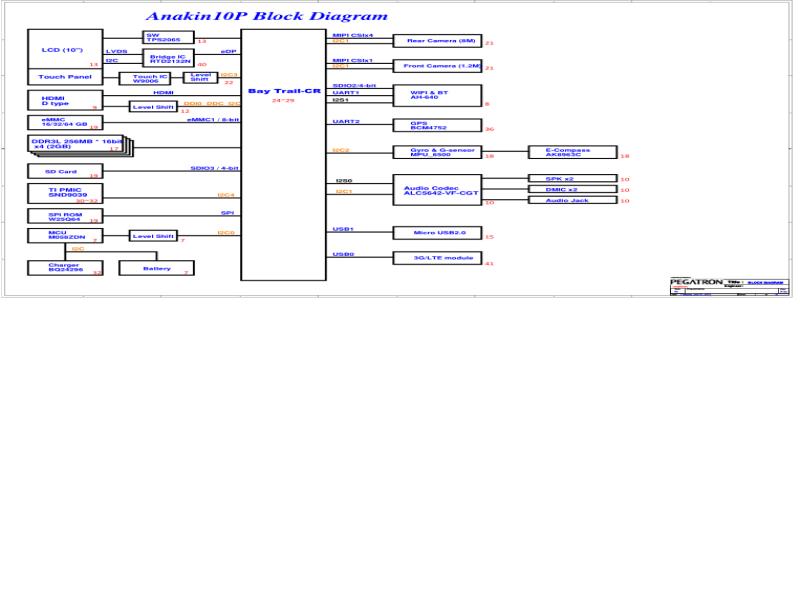Click the SDIO2/4-bit label

coord(354,86)
